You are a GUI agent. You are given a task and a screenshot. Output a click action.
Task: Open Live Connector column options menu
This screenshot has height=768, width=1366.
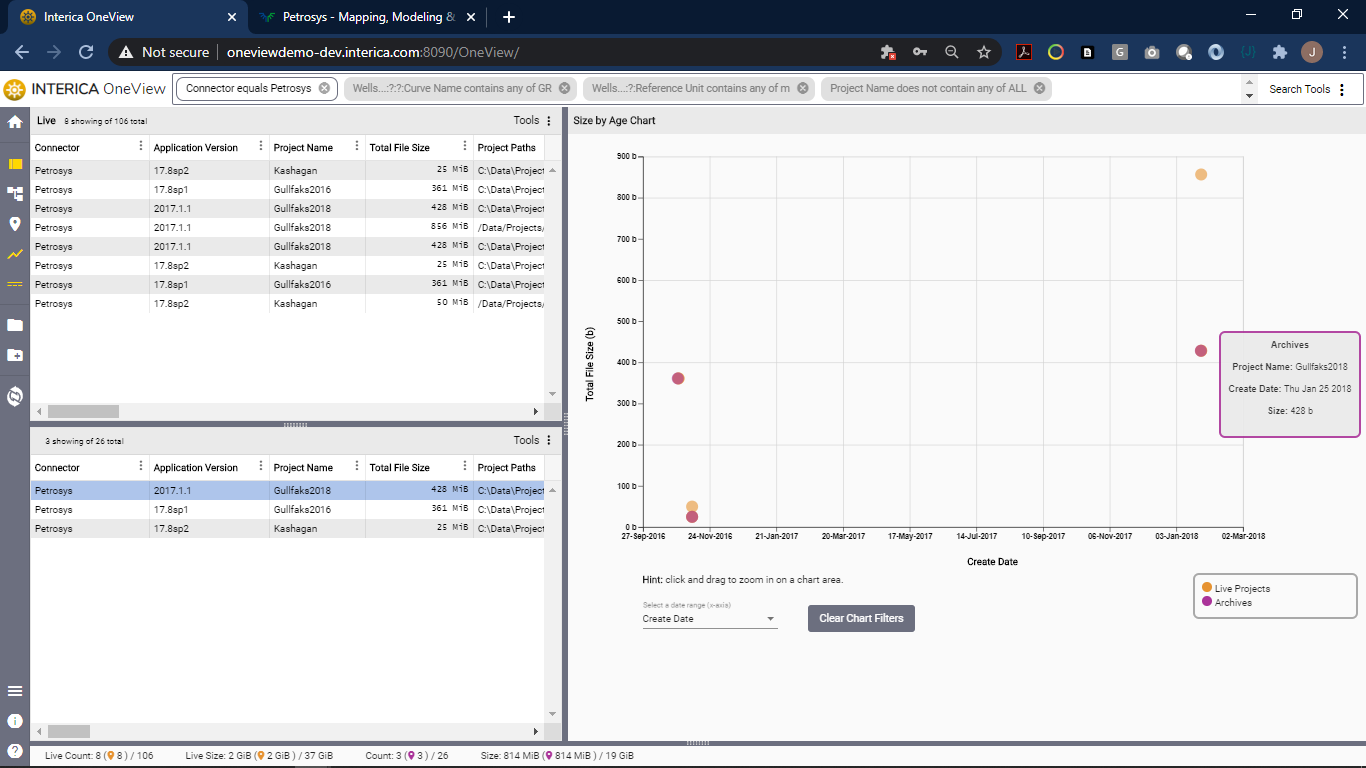(x=140, y=147)
